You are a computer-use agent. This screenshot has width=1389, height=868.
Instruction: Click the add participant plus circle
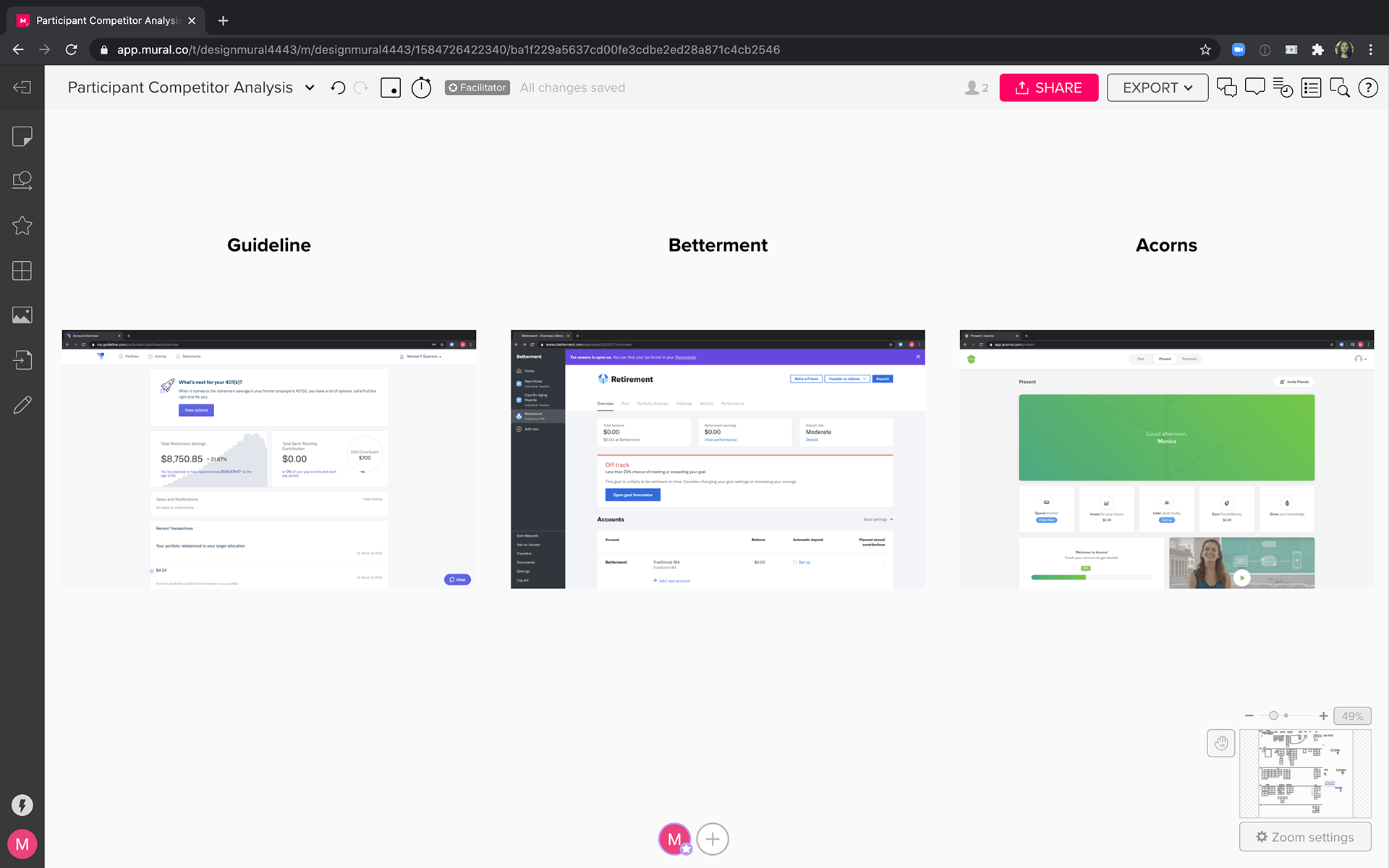click(x=713, y=839)
